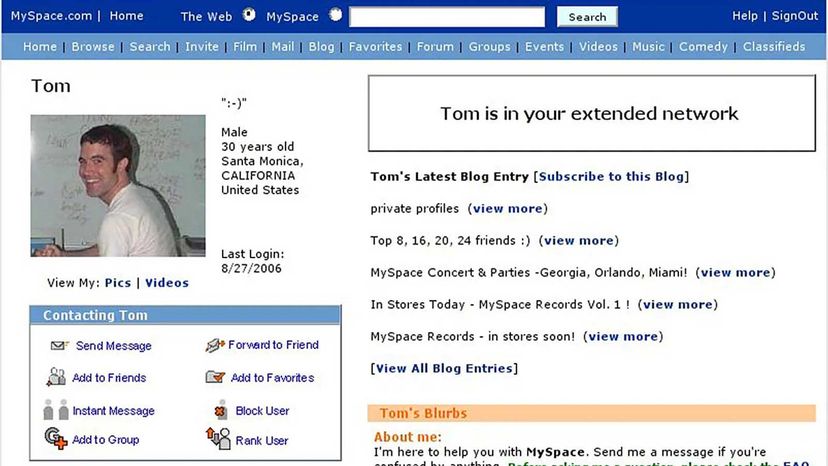828x466 pixels.
Task: Open the Videos navigation item
Action: pyautogui.click(x=598, y=46)
